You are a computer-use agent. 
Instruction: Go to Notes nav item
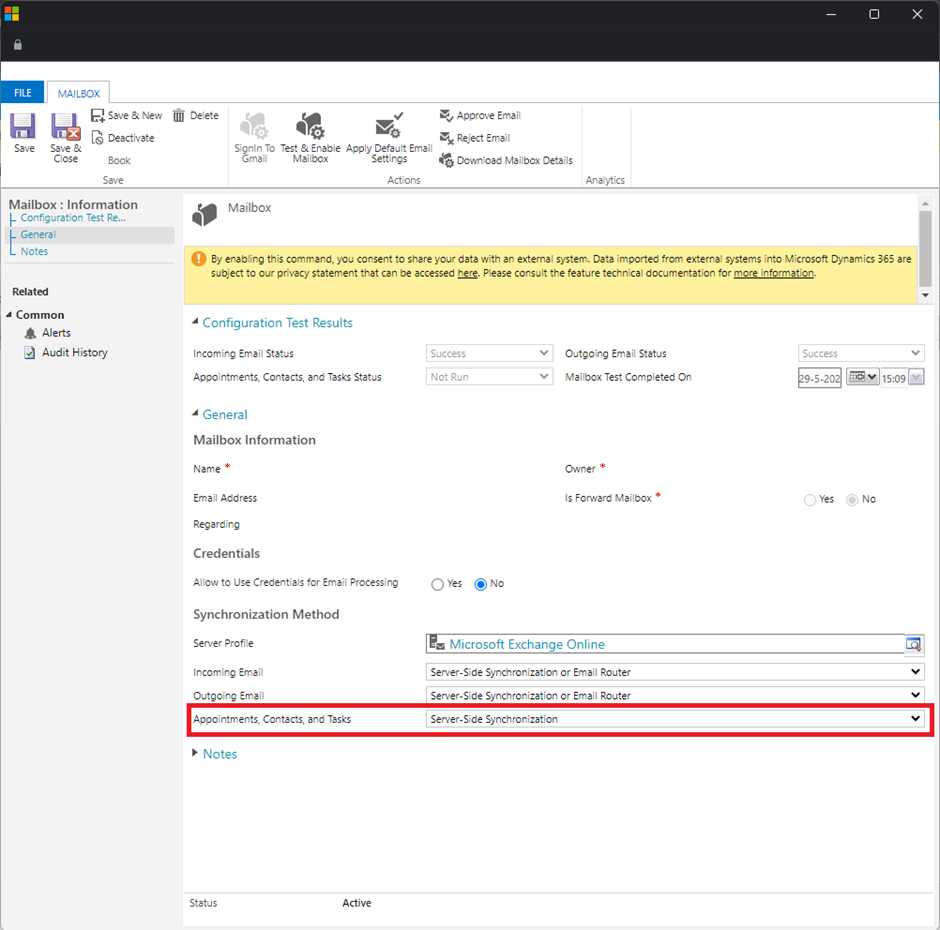coord(34,251)
